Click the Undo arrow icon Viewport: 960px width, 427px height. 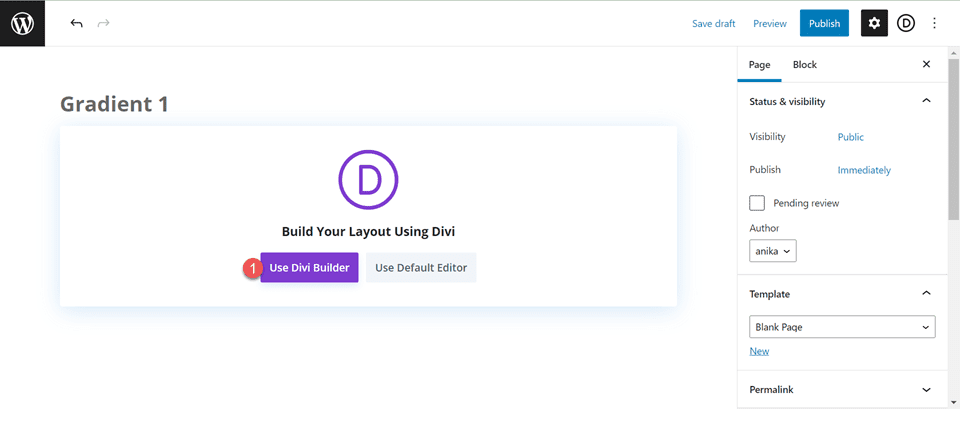77,23
